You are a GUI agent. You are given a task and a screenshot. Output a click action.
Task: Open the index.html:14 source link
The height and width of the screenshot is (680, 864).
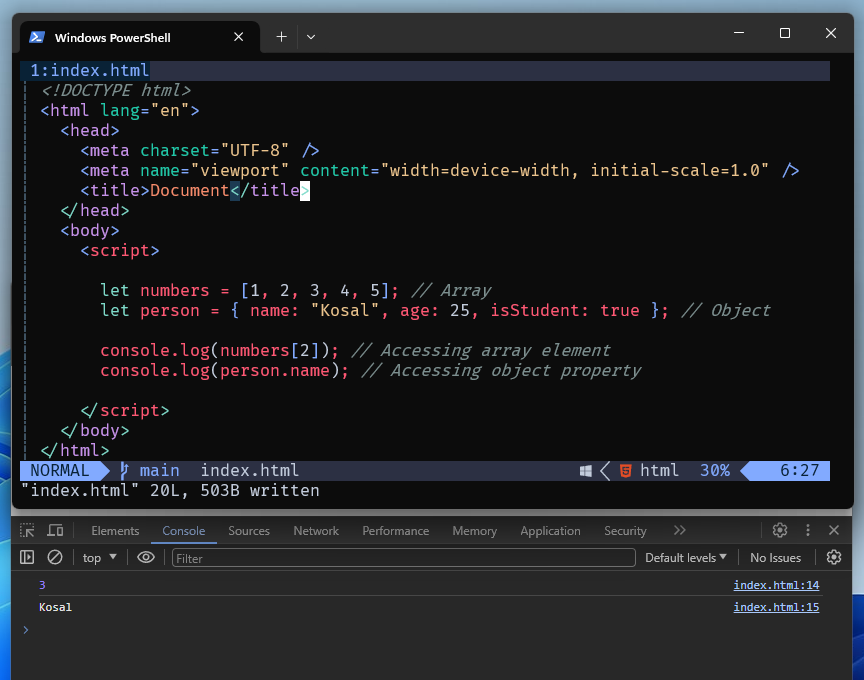pyautogui.click(x=776, y=585)
